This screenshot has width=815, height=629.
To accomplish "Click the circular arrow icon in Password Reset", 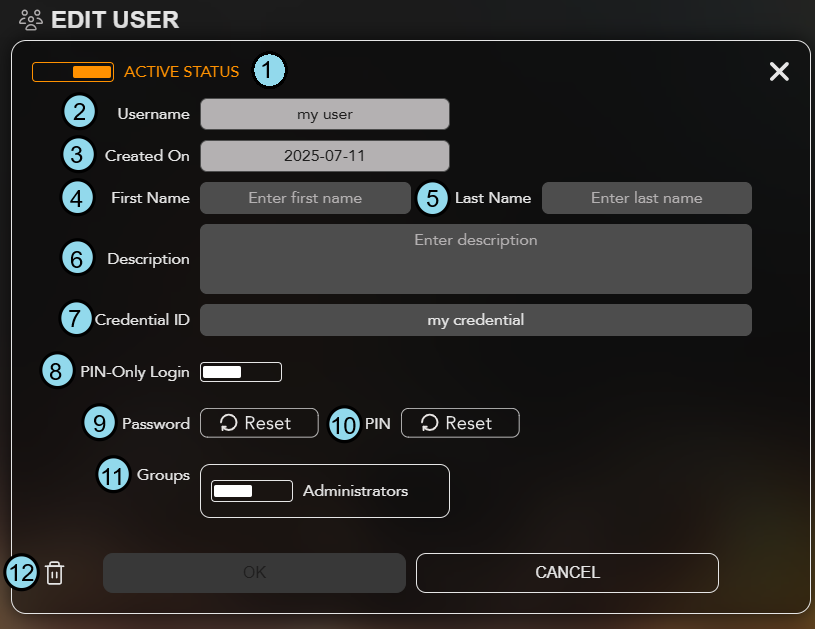I will click(229, 423).
